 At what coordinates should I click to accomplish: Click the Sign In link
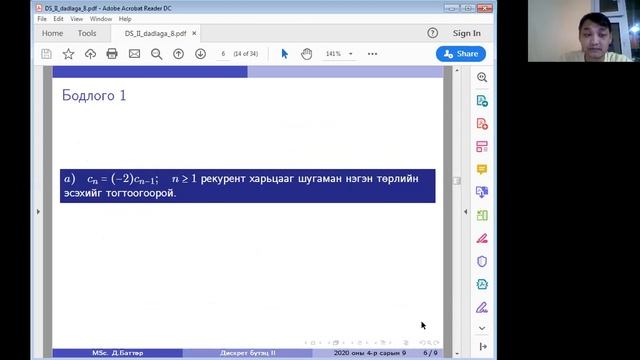[467, 33]
